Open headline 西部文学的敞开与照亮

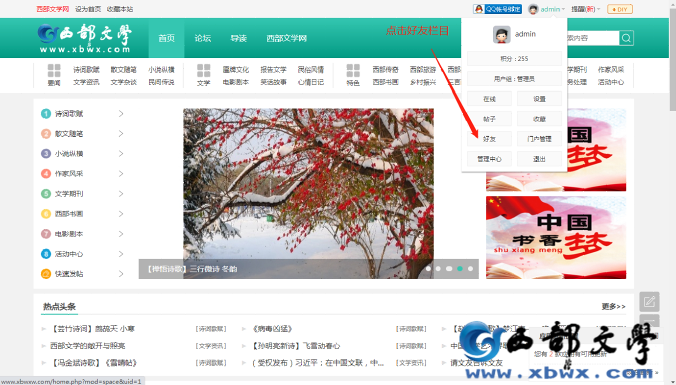point(88,346)
